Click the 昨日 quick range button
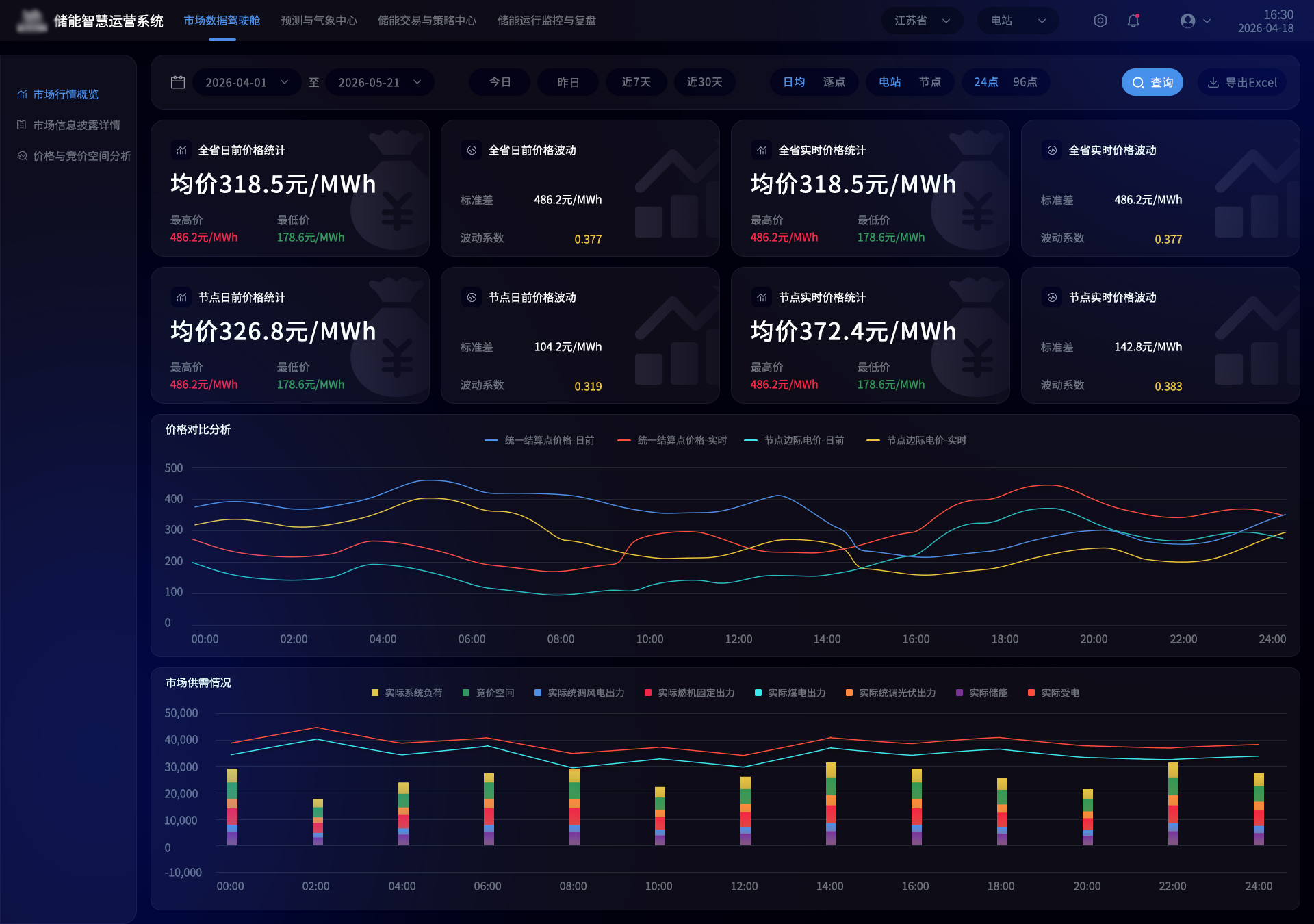 568,82
